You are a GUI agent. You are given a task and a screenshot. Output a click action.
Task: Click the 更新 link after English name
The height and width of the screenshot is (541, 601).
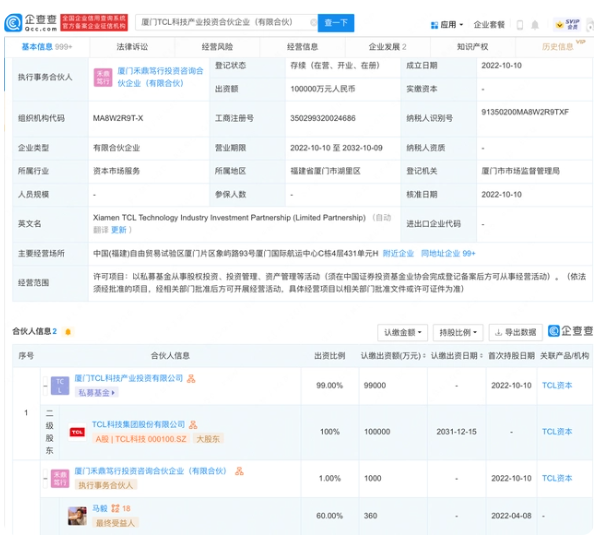point(118,230)
